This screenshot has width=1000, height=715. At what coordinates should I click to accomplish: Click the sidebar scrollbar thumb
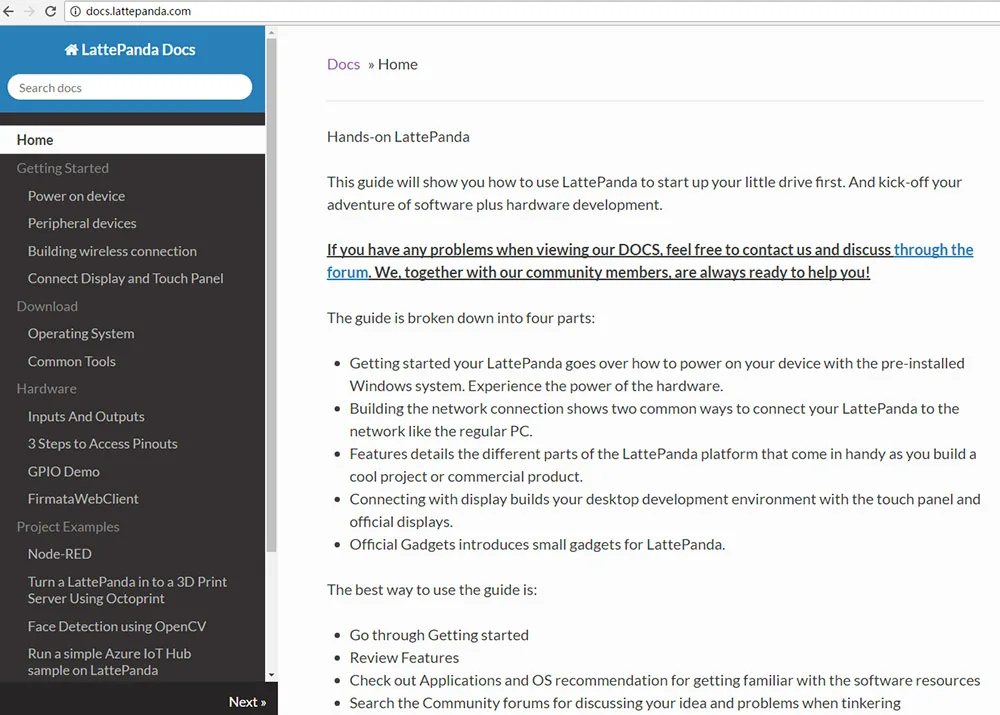272,295
